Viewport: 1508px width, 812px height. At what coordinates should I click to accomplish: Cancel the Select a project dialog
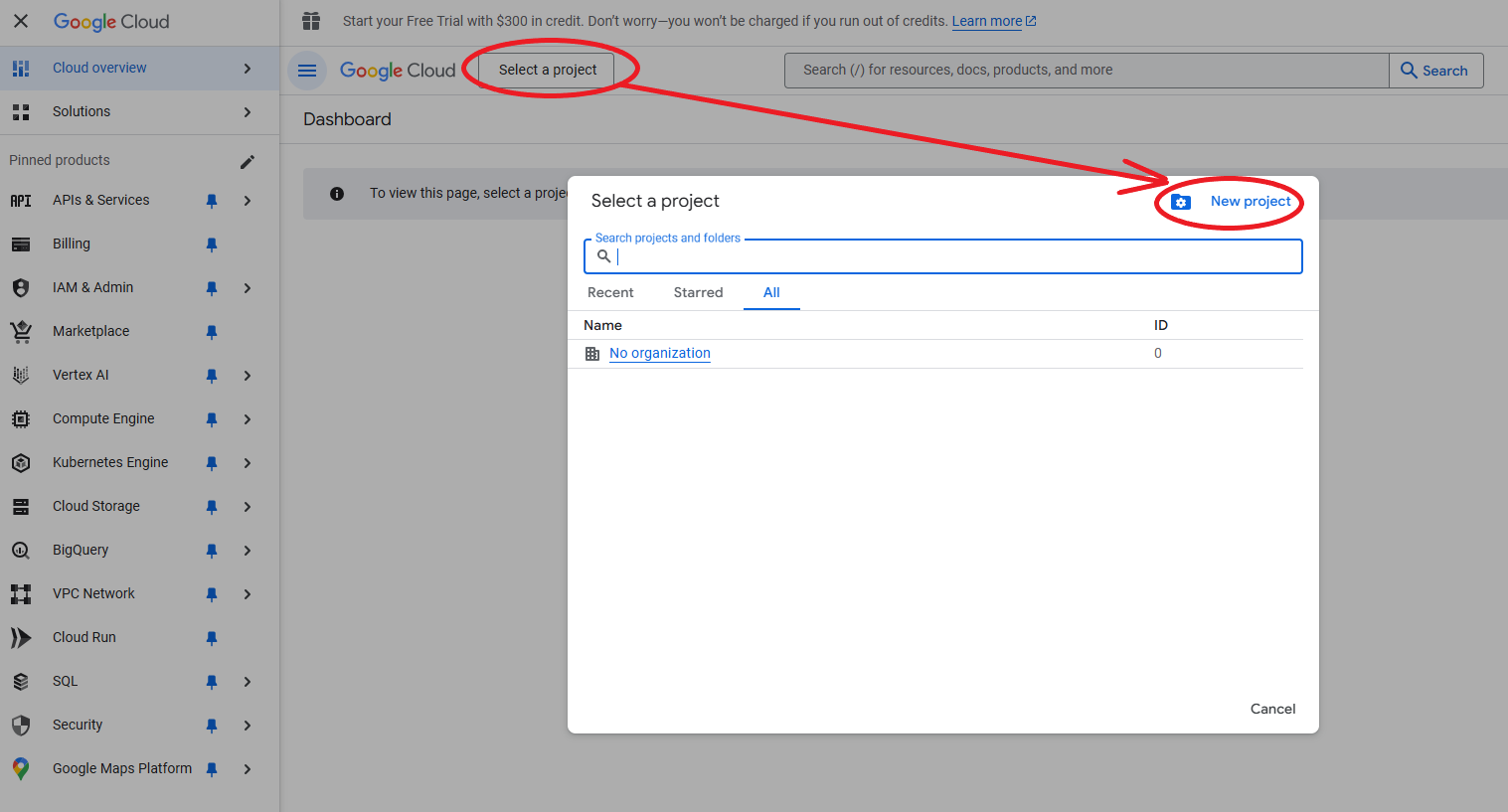coord(1272,709)
